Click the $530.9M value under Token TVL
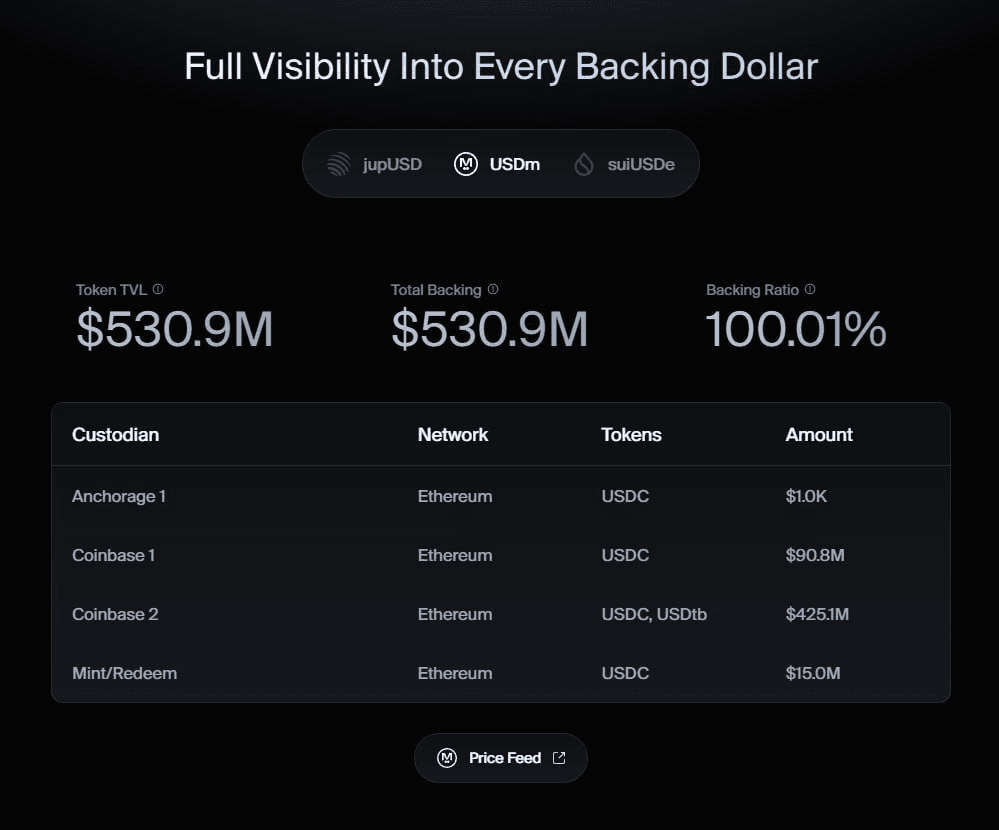Image resolution: width=999 pixels, height=830 pixels. click(175, 329)
